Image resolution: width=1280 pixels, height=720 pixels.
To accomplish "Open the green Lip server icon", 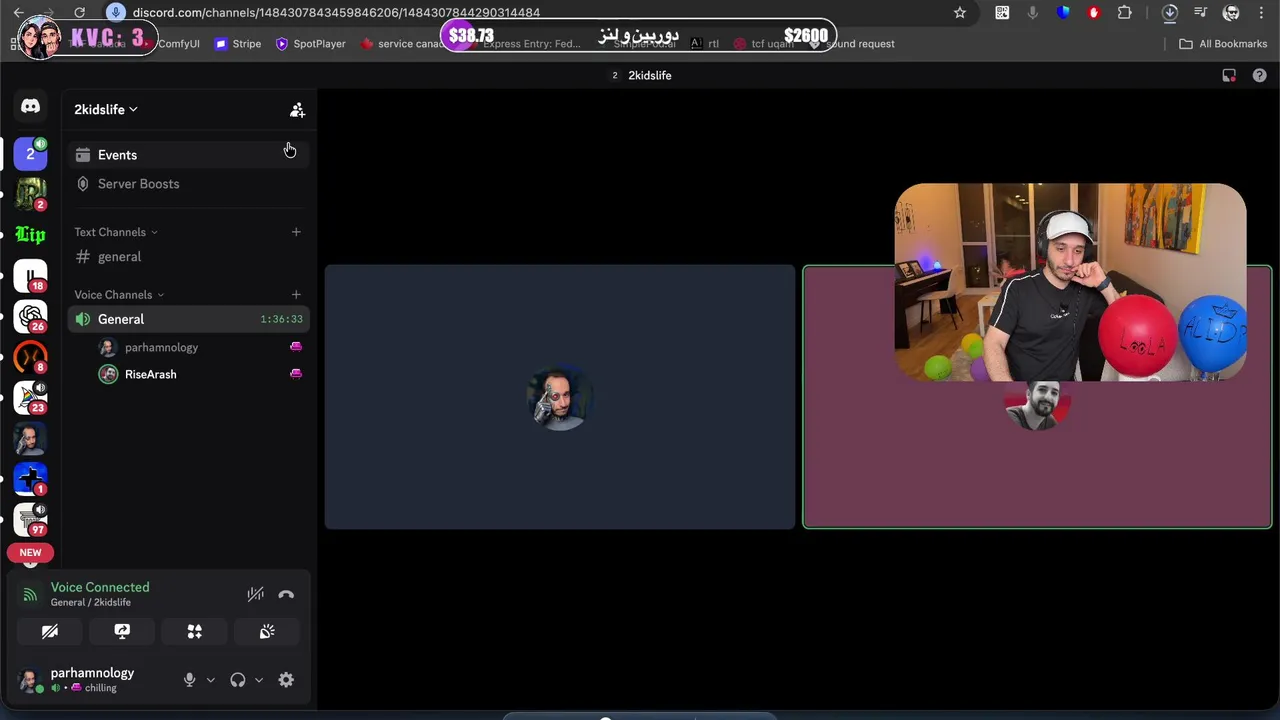I will [x=30, y=235].
